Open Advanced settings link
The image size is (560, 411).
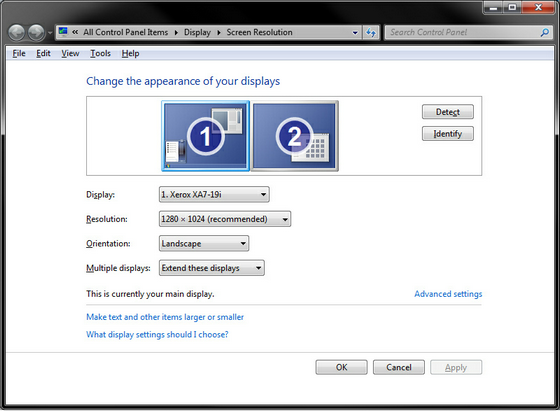point(448,294)
